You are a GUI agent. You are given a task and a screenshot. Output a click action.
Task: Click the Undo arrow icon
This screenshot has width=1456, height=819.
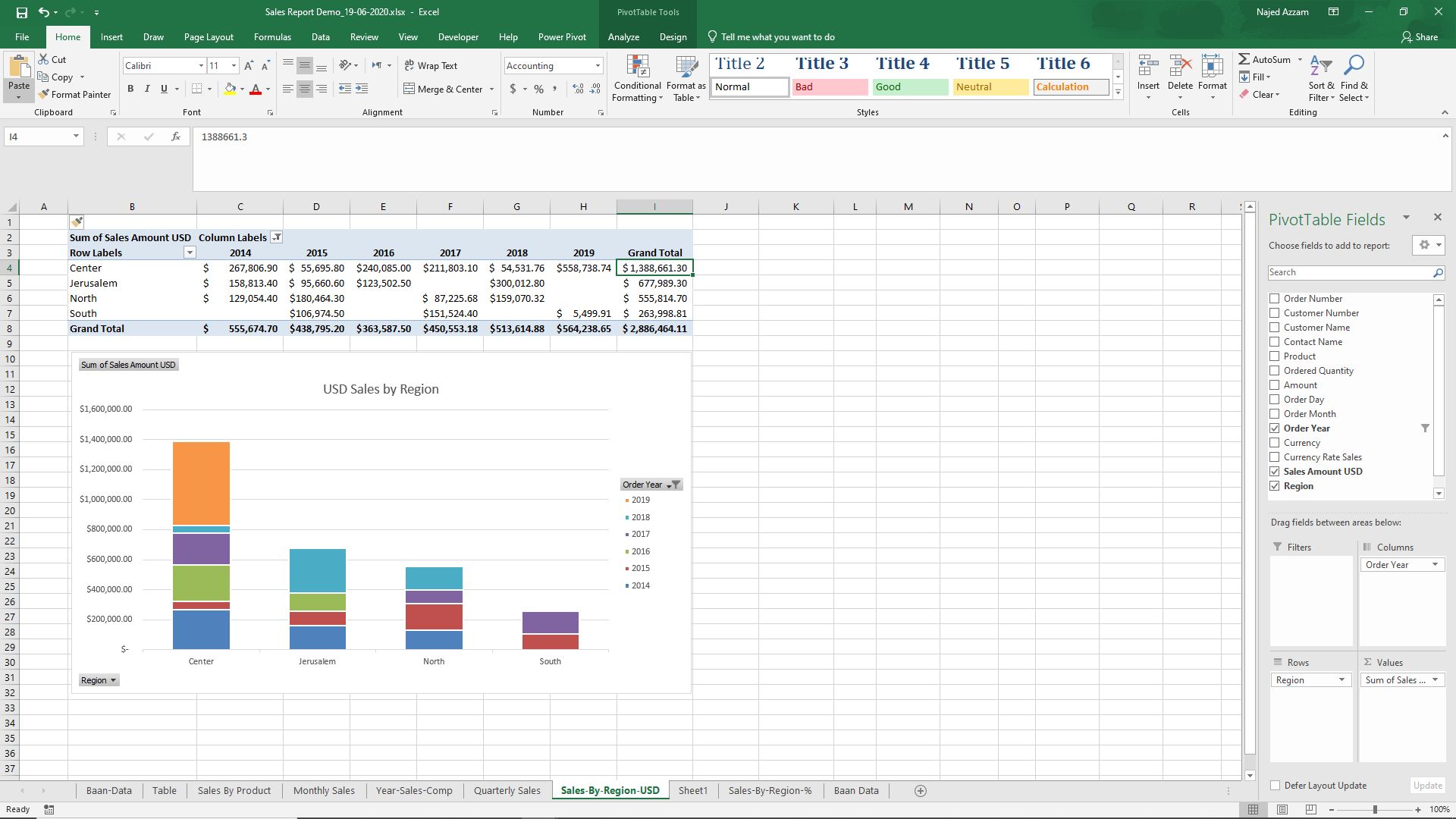(x=44, y=12)
